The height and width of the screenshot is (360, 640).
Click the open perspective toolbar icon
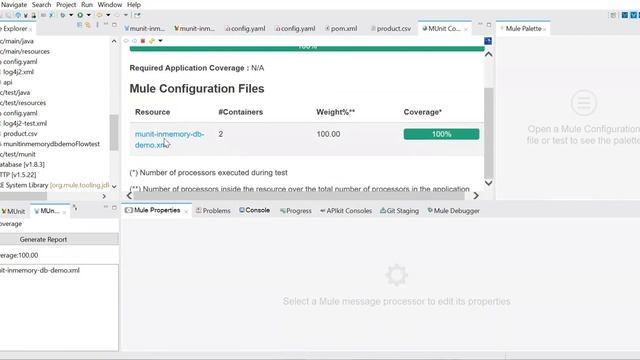pyautogui.click(x=137, y=15)
